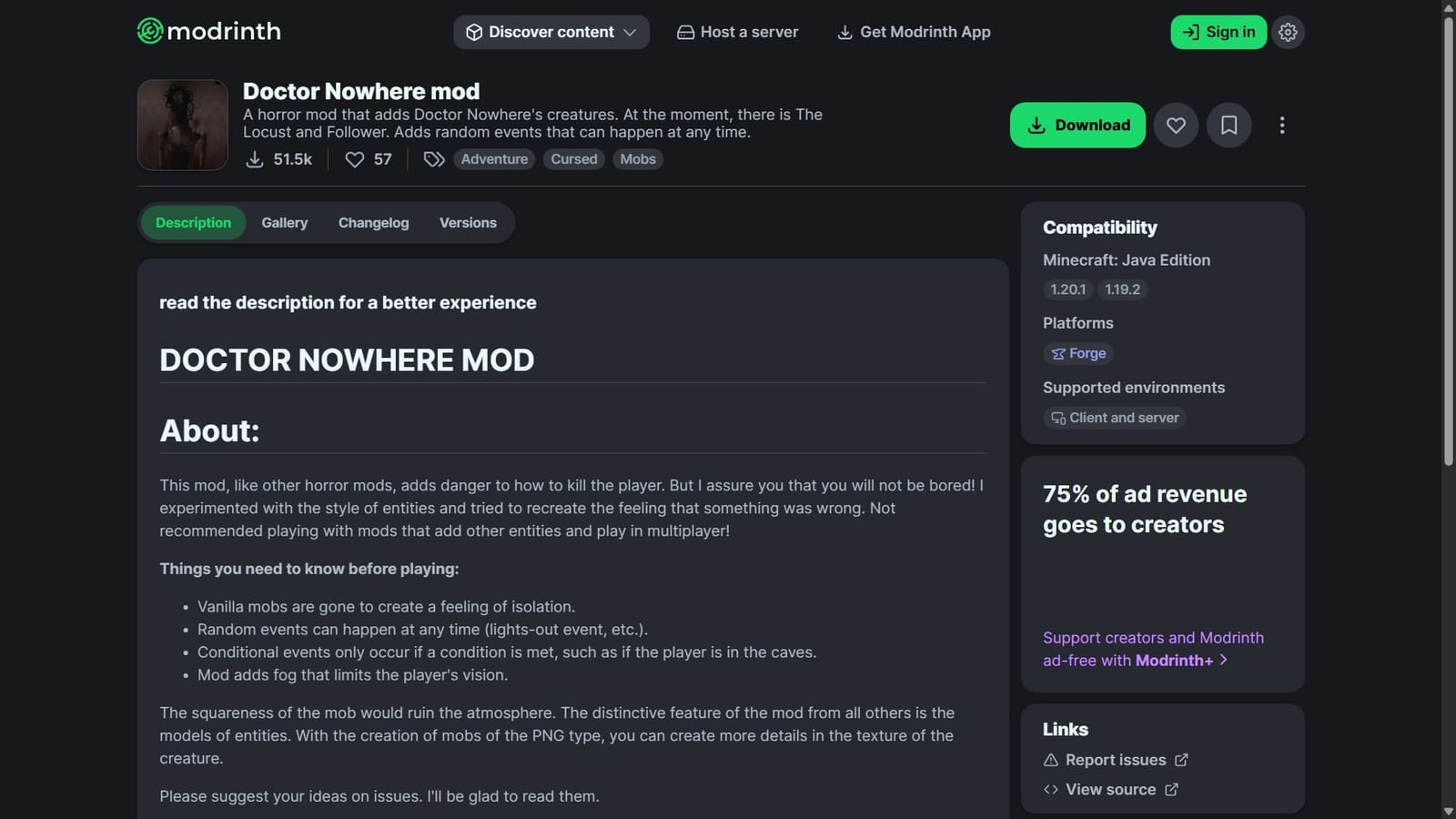Click the Get Modrinth App download icon
The image size is (1456, 819).
coord(845,32)
